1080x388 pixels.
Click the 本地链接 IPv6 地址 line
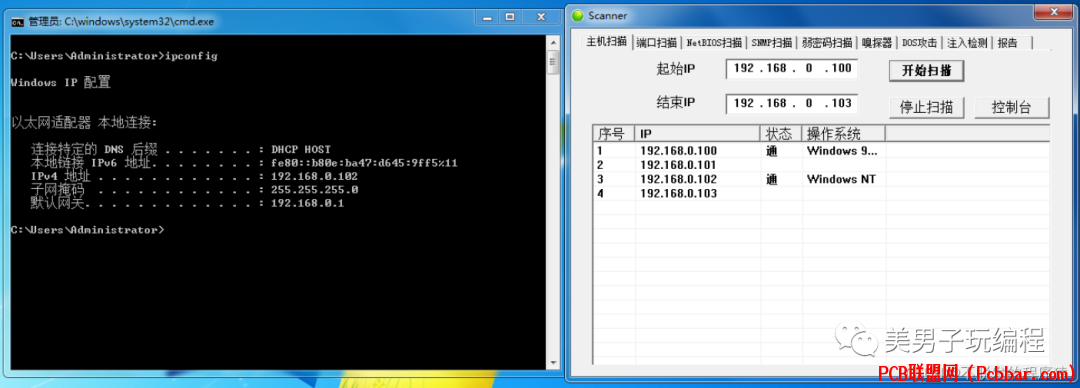(x=245, y=163)
